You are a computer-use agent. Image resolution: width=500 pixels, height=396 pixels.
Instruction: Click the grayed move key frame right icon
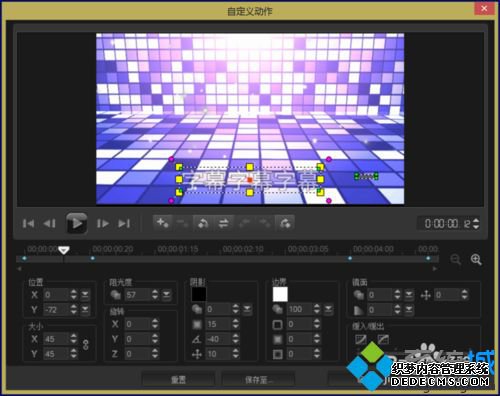point(265,223)
